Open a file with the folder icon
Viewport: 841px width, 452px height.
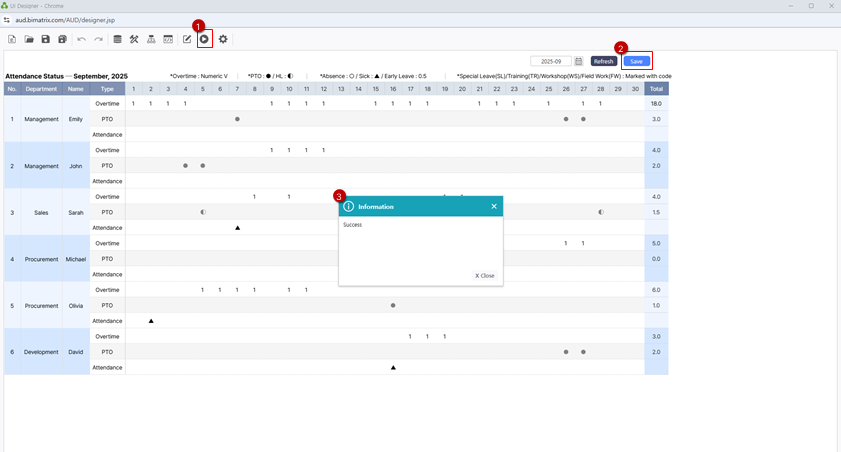(29, 39)
